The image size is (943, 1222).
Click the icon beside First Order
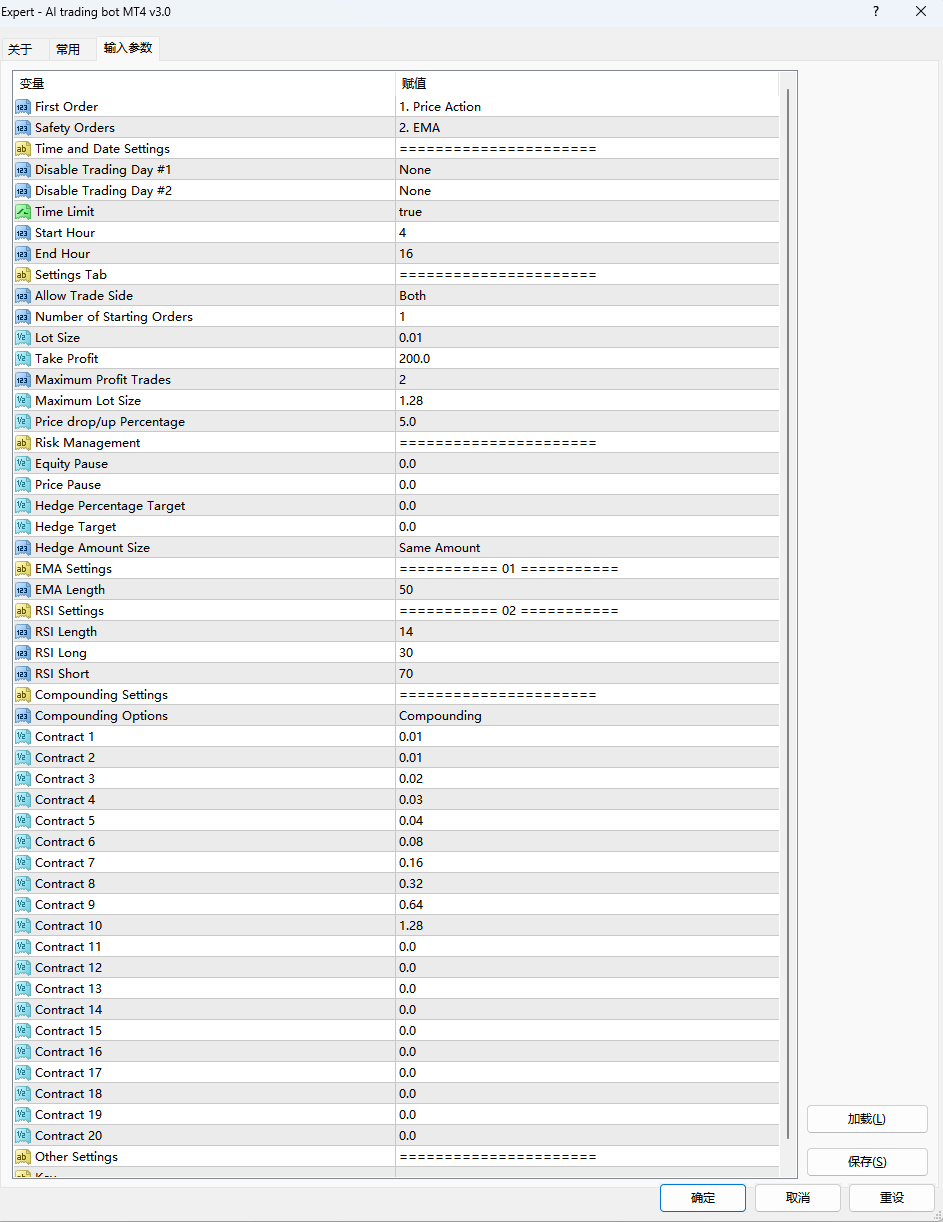click(23, 107)
